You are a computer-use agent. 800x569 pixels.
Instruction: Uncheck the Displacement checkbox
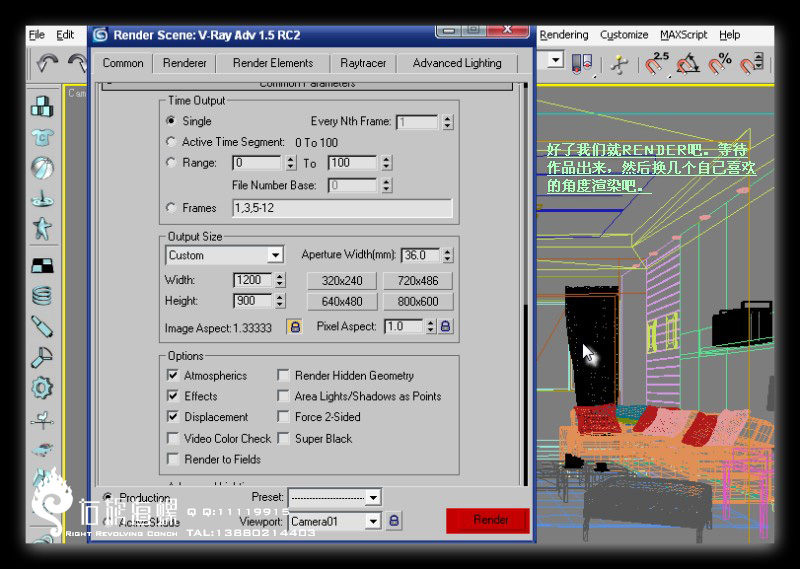point(173,416)
